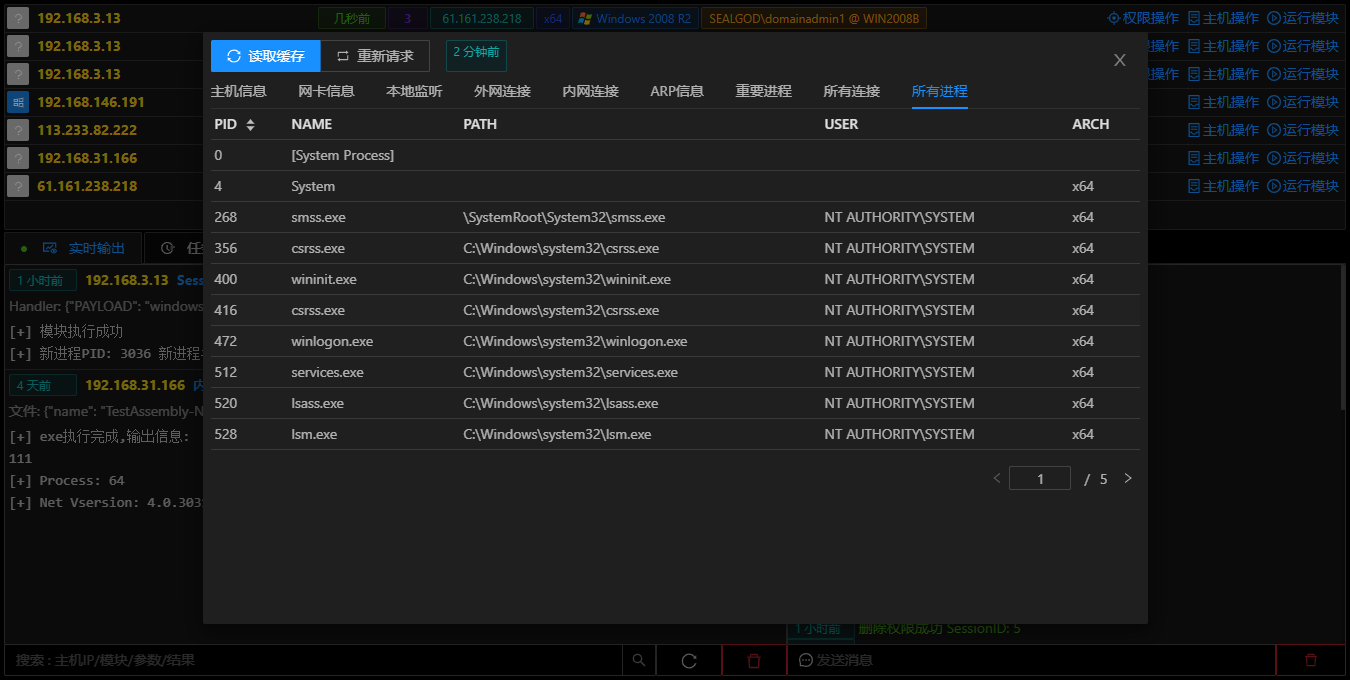The height and width of the screenshot is (680, 1350).
Task: Sort the process table by PID
Action: point(250,124)
